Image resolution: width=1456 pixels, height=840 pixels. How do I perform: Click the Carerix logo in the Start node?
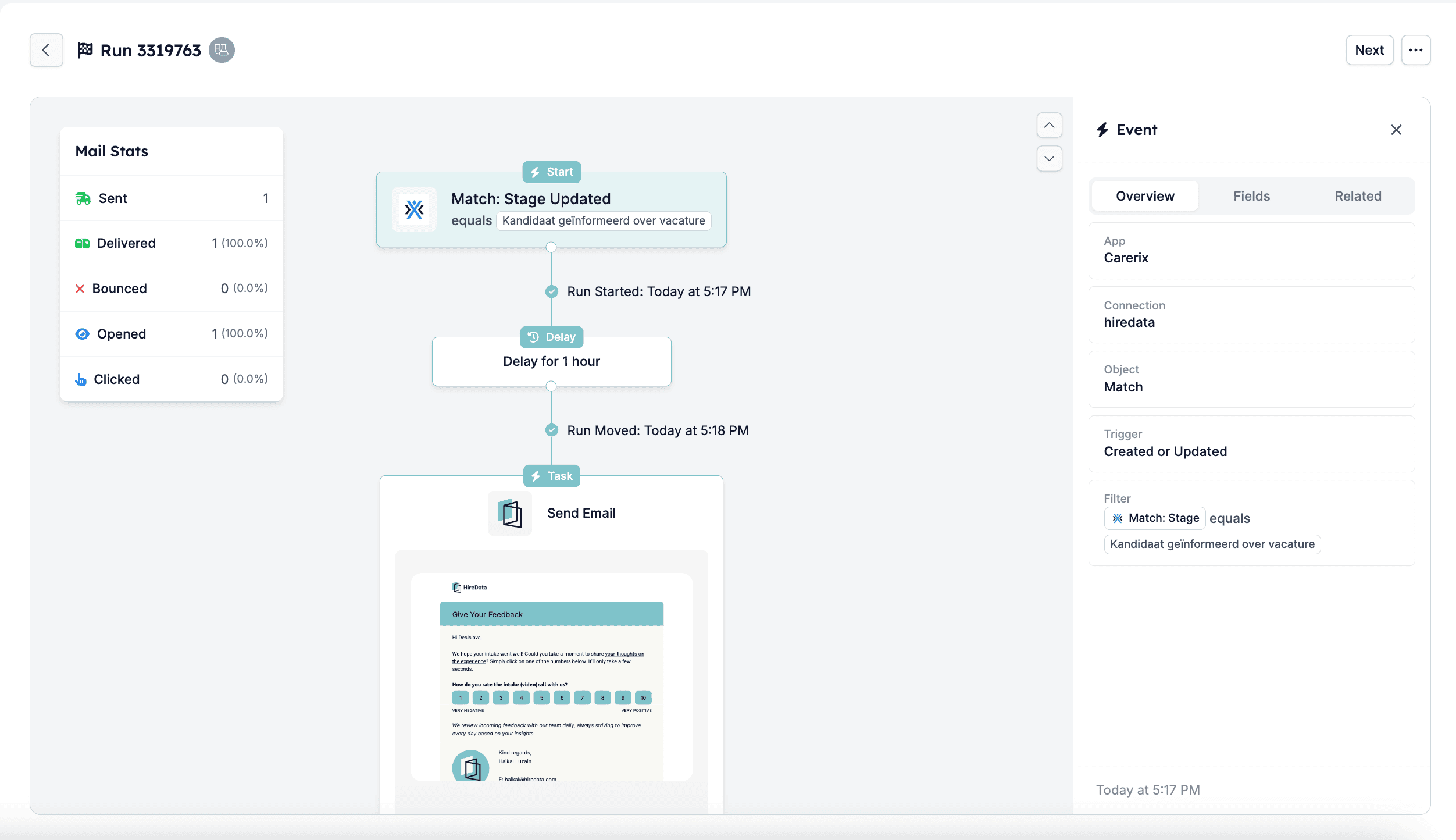414,209
